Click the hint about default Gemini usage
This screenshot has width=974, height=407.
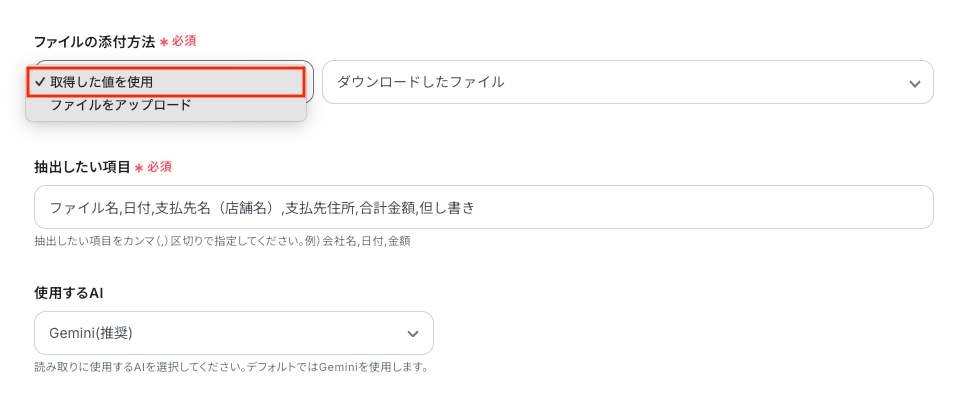click(x=230, y=367)
